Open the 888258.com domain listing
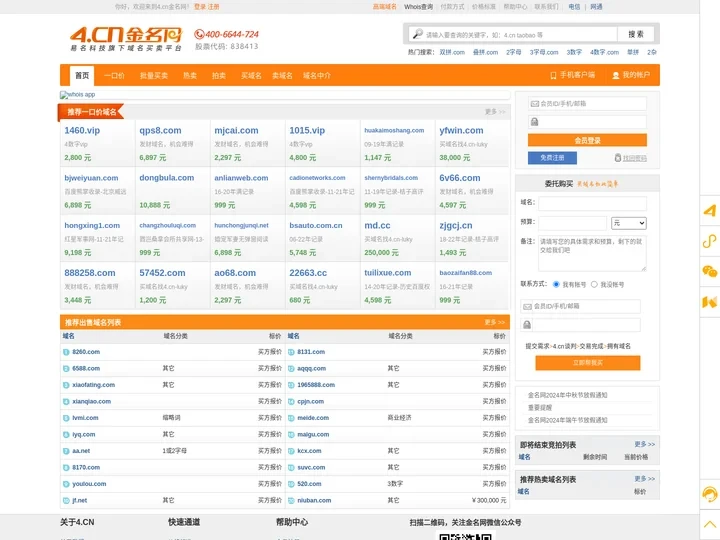 coord(90,273)
